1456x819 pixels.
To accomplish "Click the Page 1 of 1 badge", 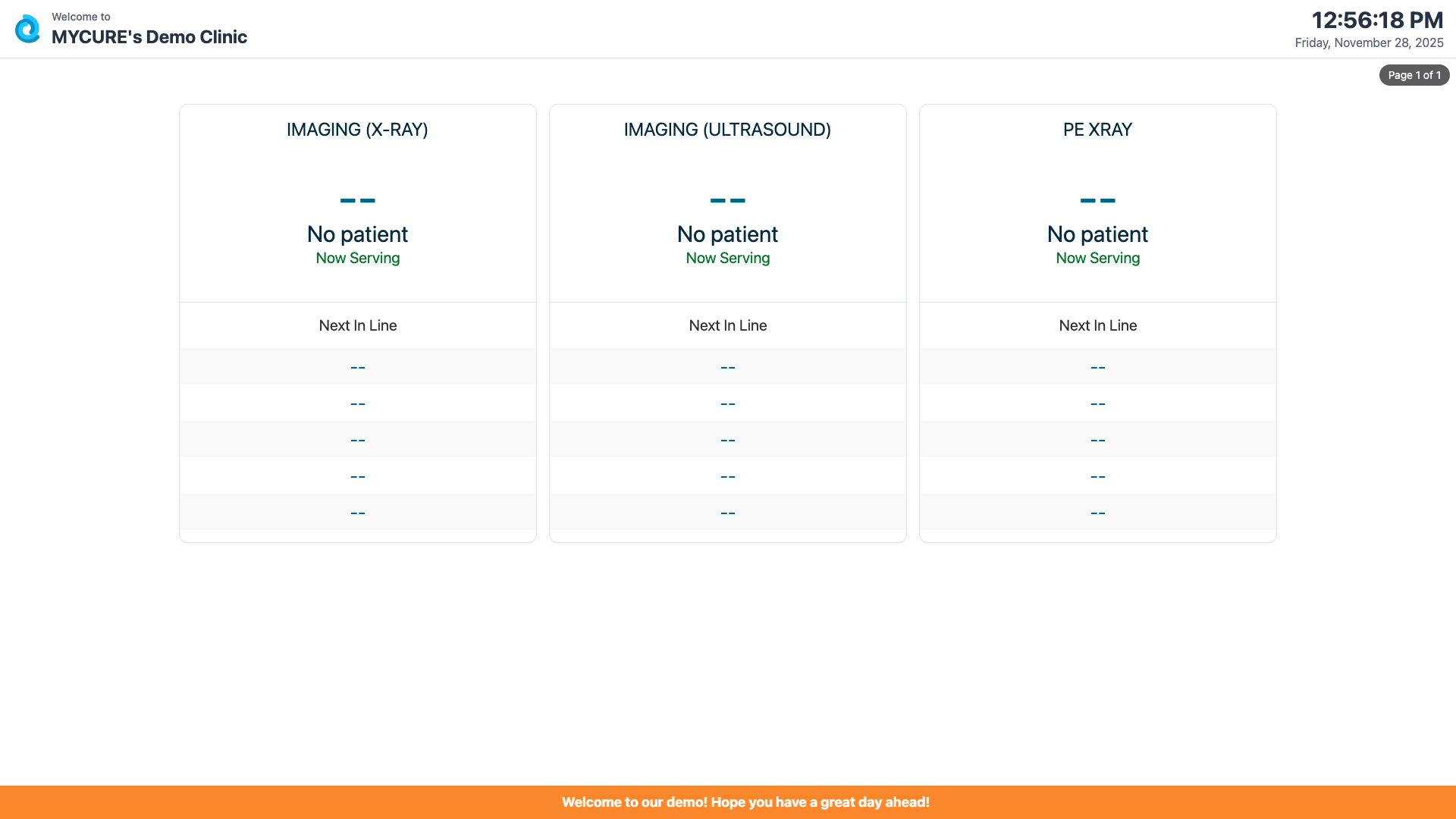I will pos(1414,75).
